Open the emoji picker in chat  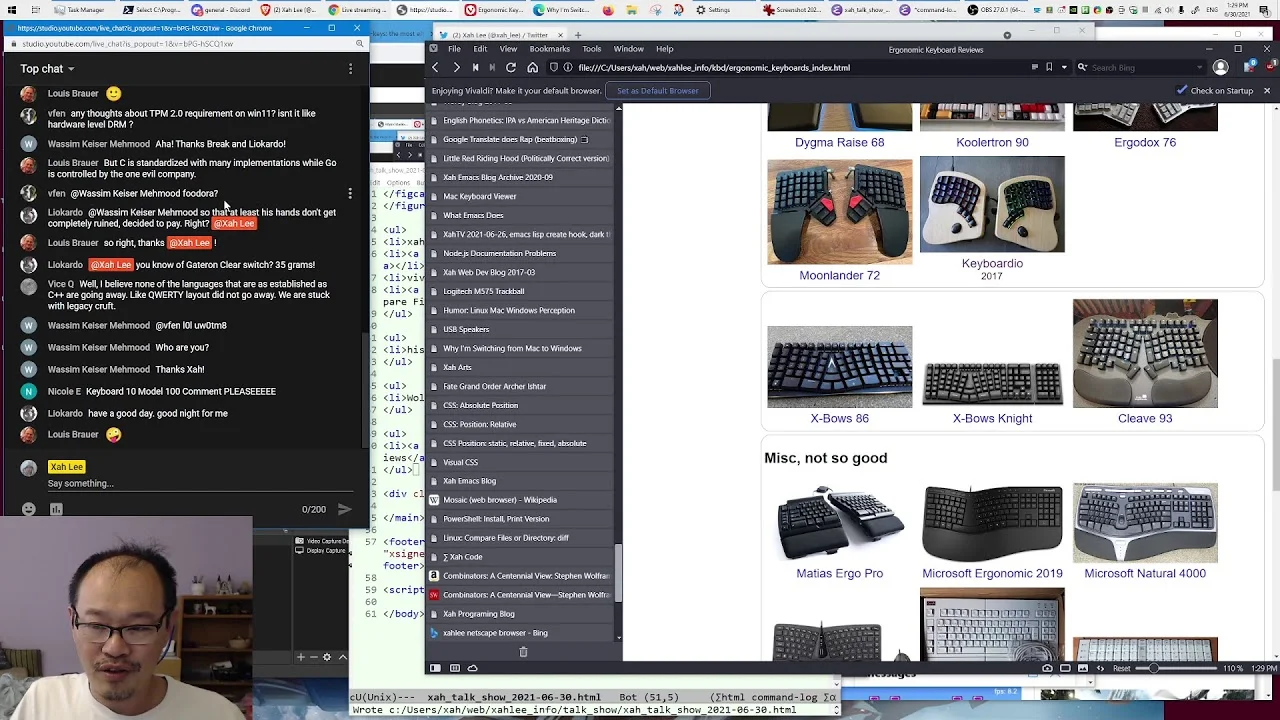28,509
